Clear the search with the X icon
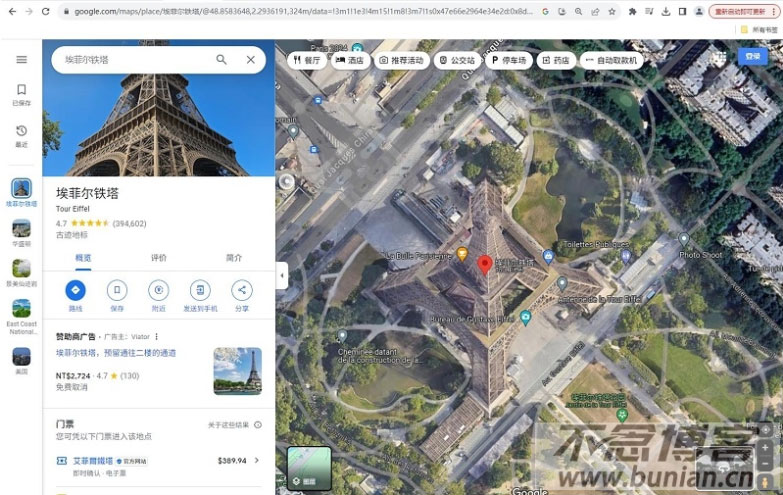Image resolution: width=783 pixels, height=495 pixels. pos(251,60)
